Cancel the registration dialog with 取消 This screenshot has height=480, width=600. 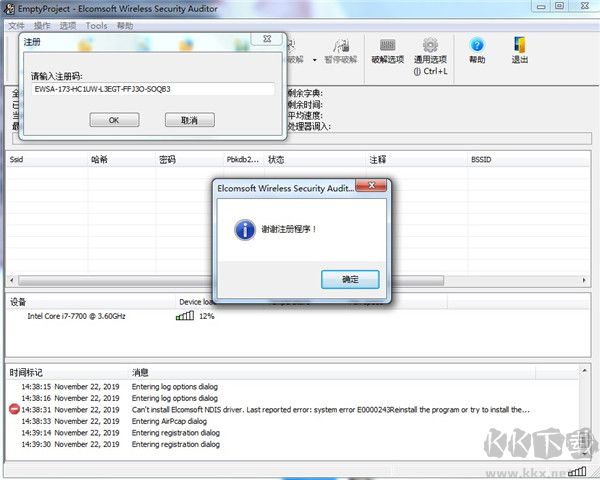189,120
